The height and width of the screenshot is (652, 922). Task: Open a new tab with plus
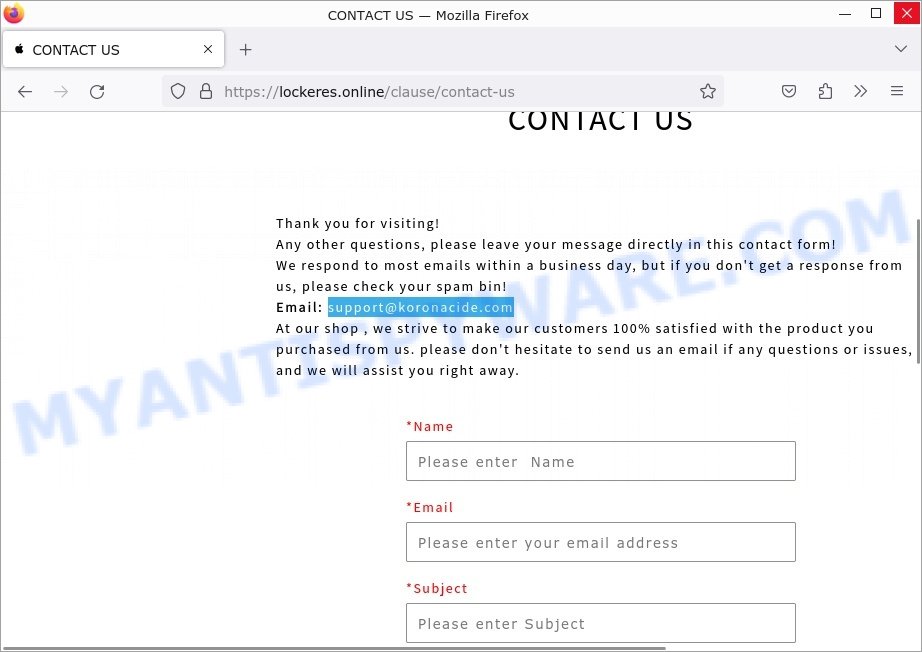pyautogui.click(x=246, y=50)
